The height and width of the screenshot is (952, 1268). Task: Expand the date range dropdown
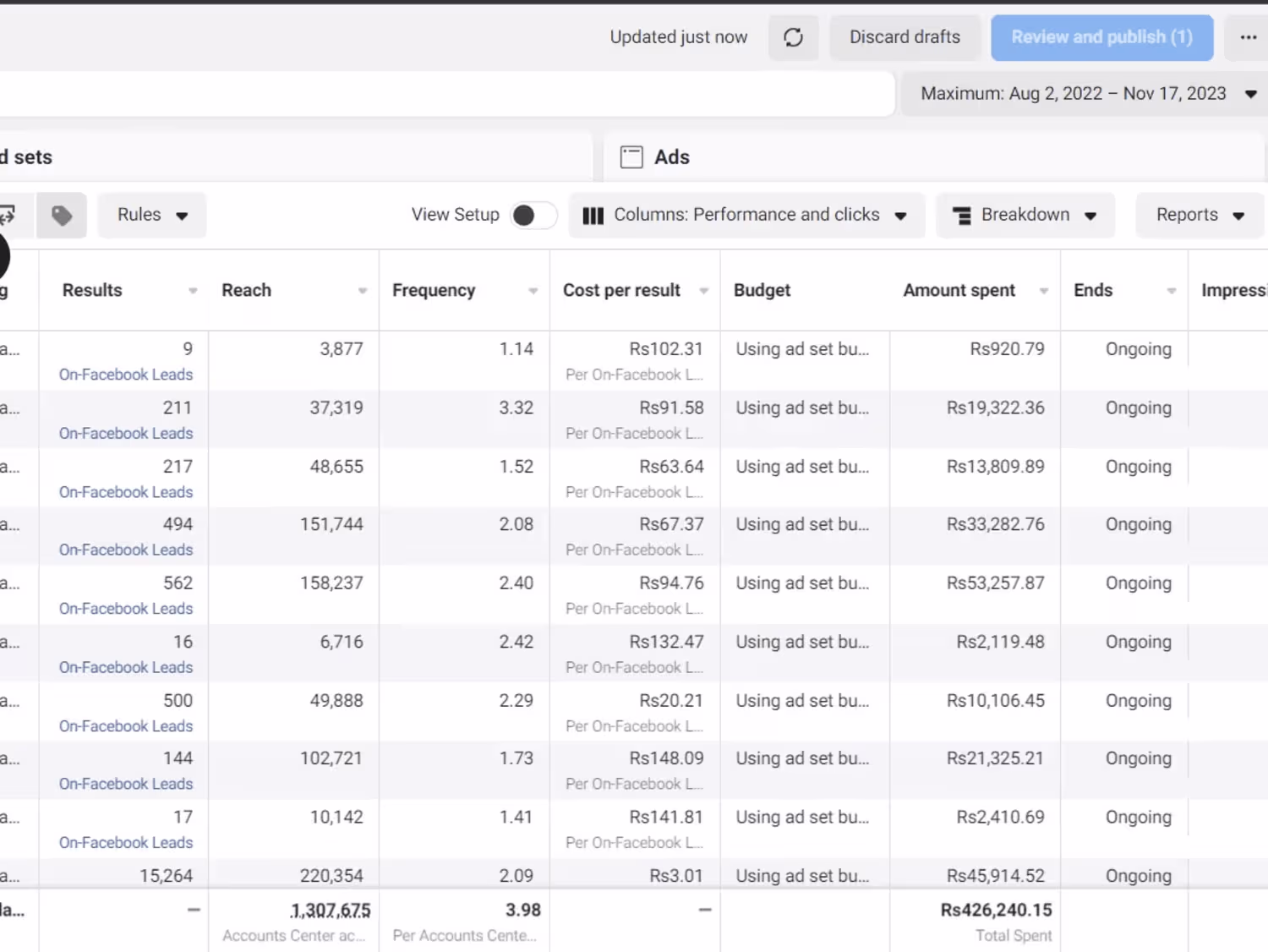pos(1250,94)
